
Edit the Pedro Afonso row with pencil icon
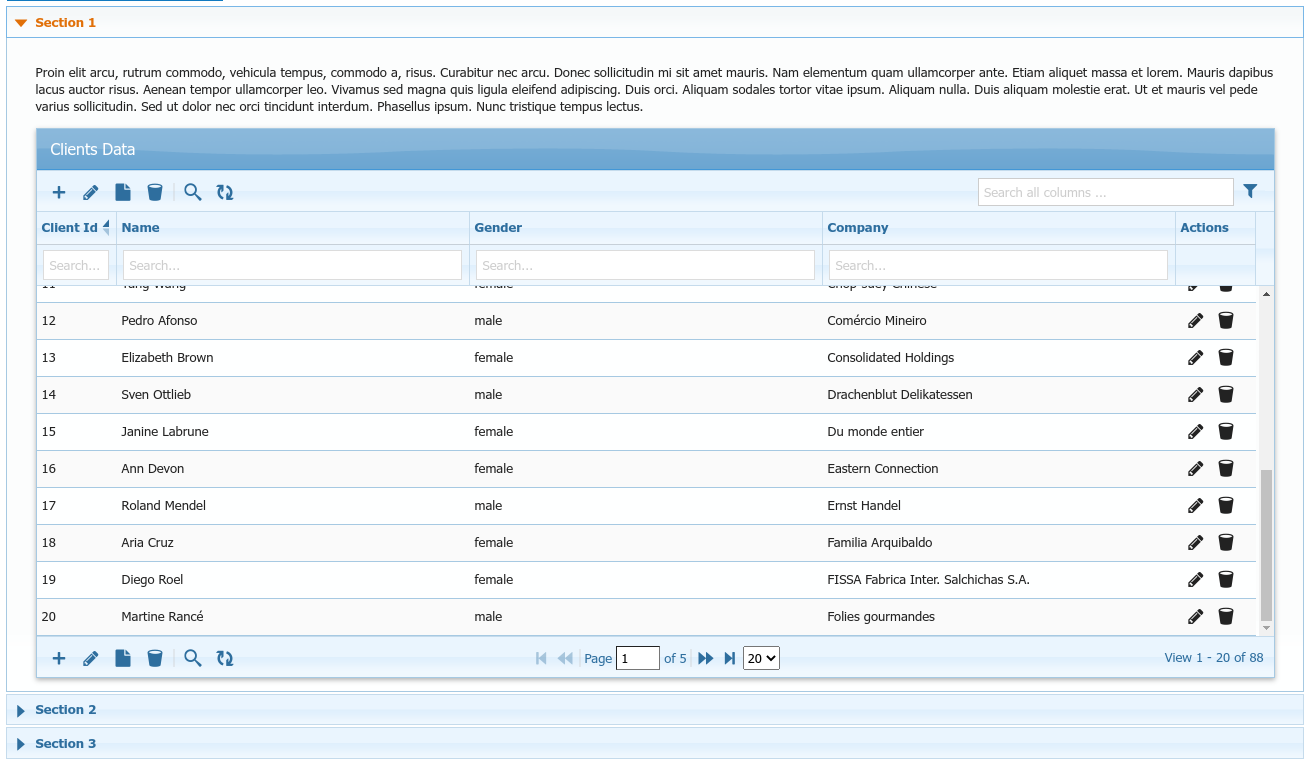tap(1195, 321)
